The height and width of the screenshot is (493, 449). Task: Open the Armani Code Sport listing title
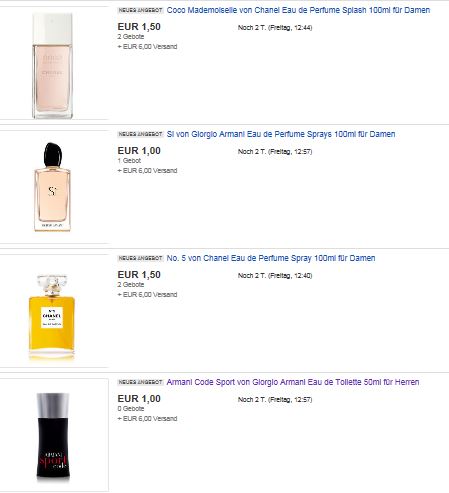tap(293, 382)
